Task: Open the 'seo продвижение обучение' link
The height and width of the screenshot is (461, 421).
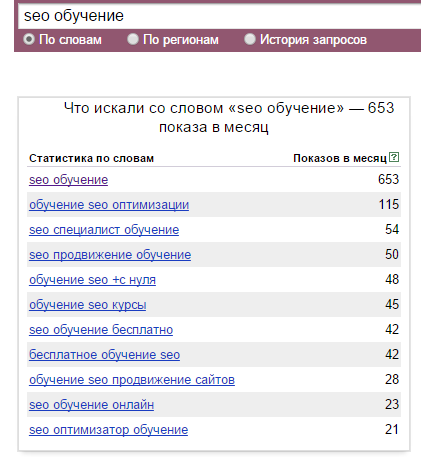Action: pos(110,255)
